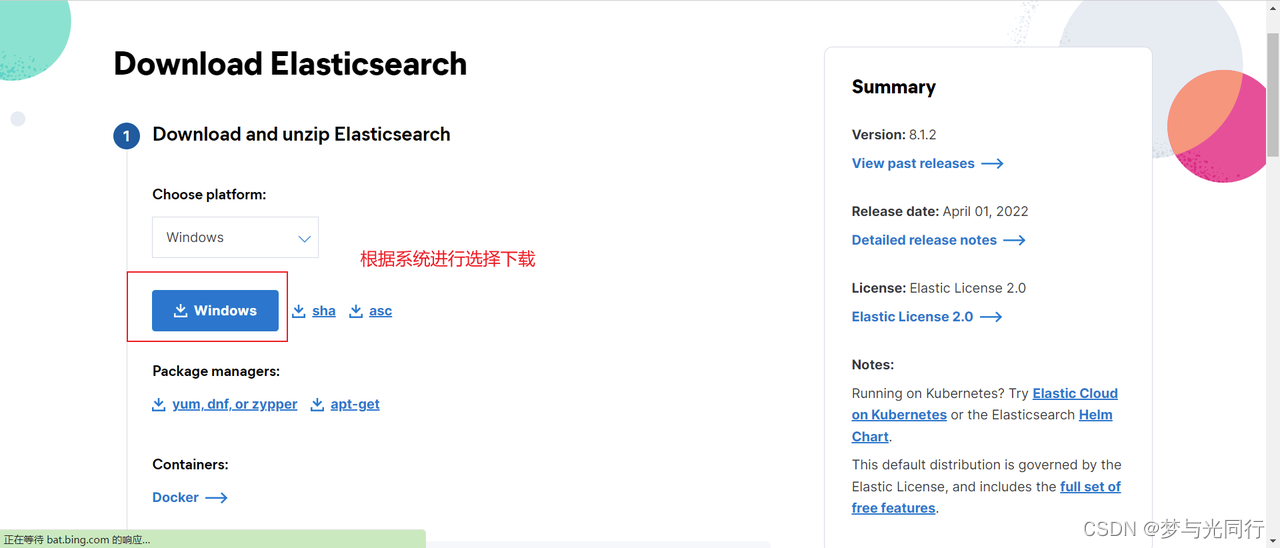This screenshot has height=548, width=1280.
Task: Click the arrow icon next to Docker
Action: click(x=216, y=497)
